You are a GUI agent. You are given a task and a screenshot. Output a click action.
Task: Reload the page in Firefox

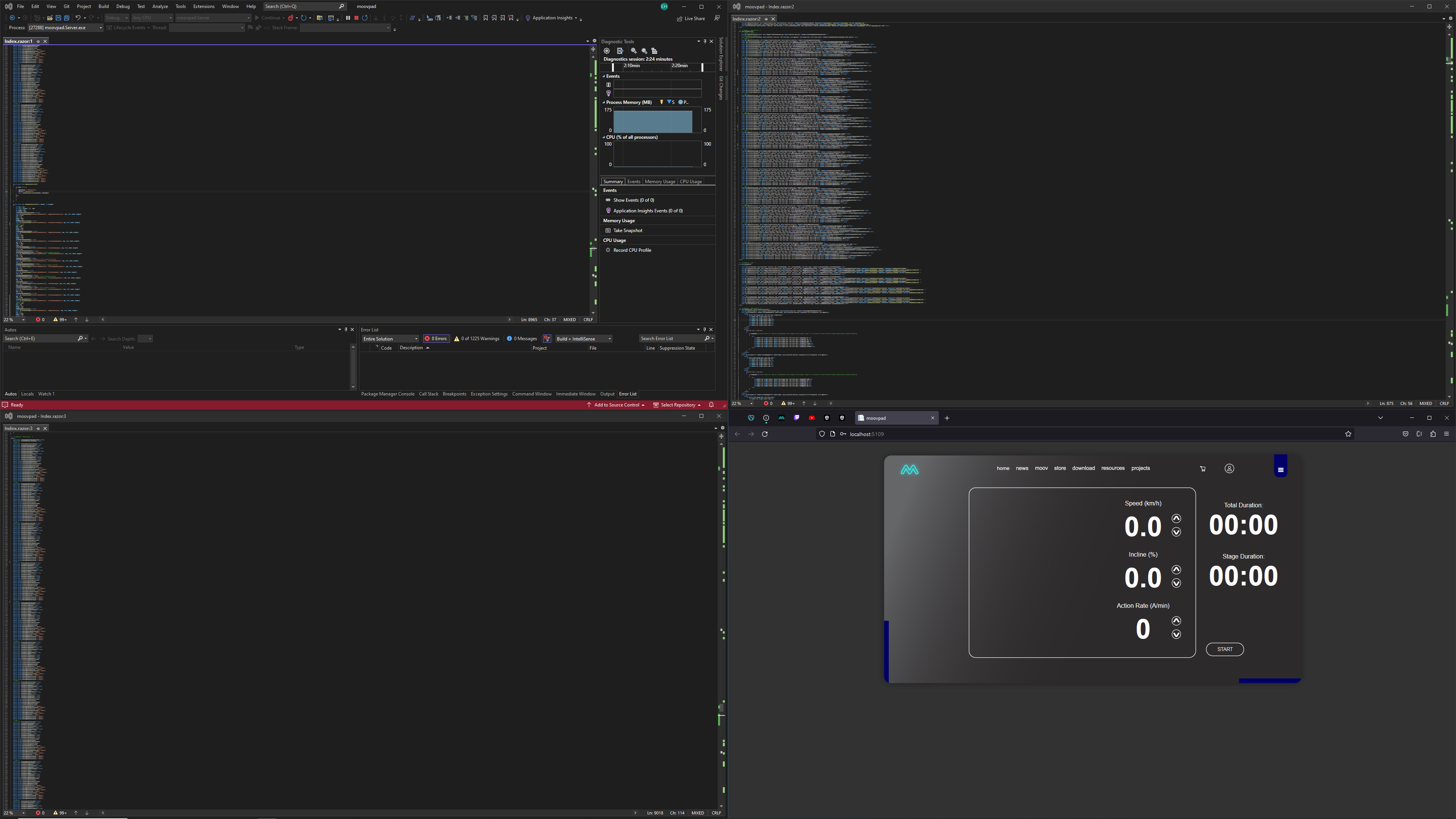click(765, 434)
